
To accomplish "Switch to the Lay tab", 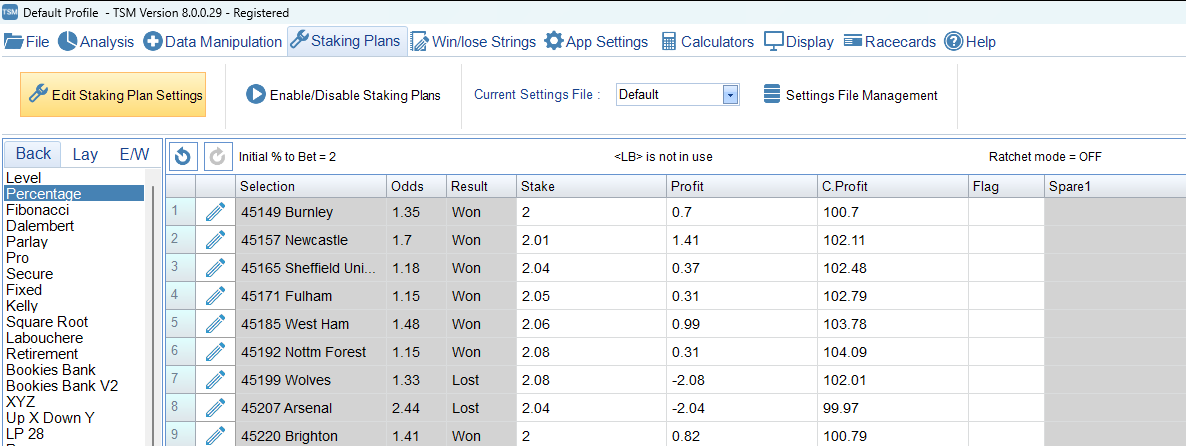I will 85,154.
